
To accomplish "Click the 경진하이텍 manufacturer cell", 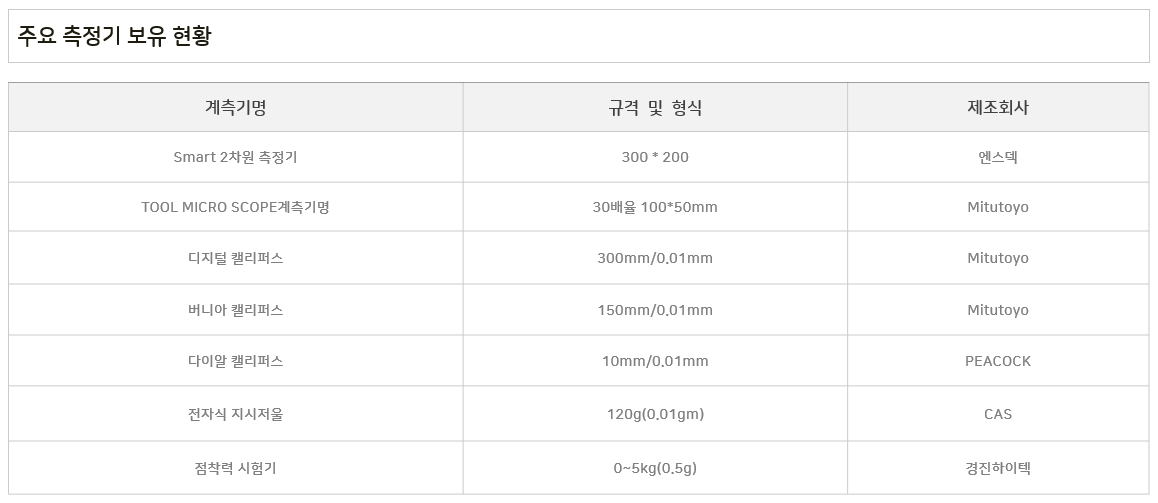I will (998, 468).
